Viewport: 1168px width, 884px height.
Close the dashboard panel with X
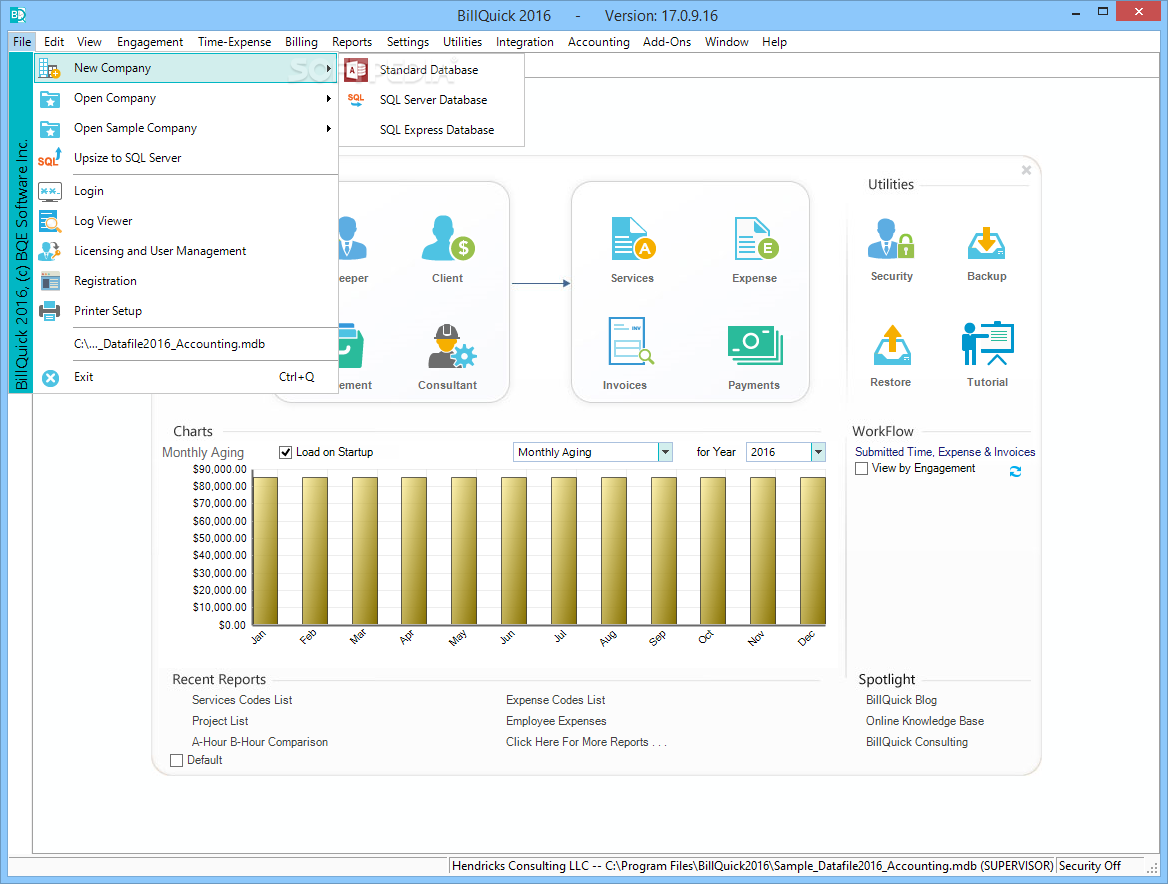point(1026,171)
